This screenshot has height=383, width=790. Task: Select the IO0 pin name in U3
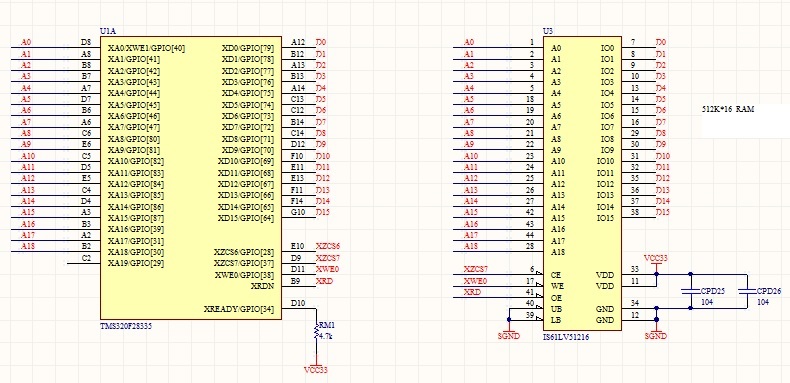[608, 48]
